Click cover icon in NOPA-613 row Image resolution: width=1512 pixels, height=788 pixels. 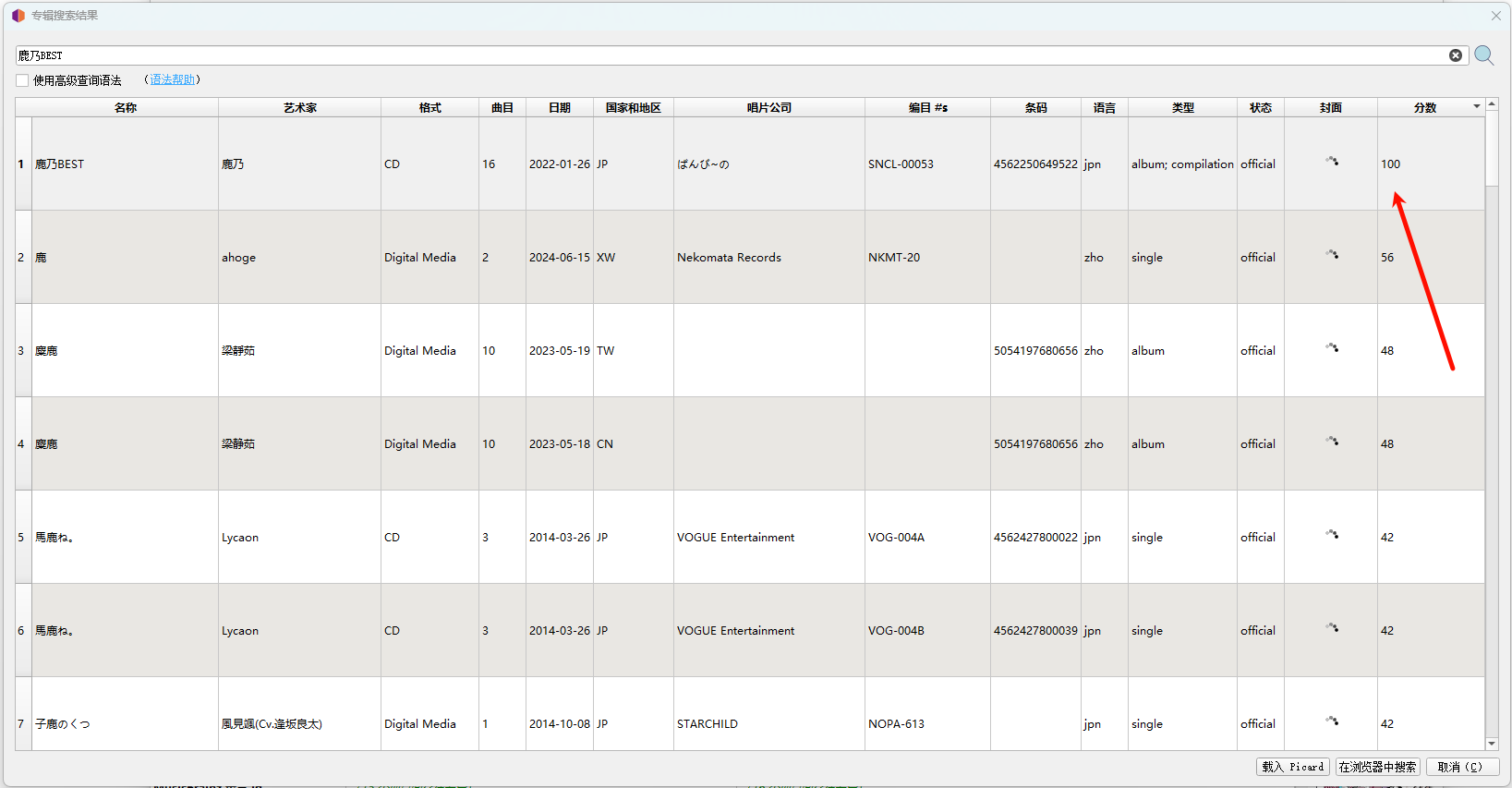tap(1331, 721)
